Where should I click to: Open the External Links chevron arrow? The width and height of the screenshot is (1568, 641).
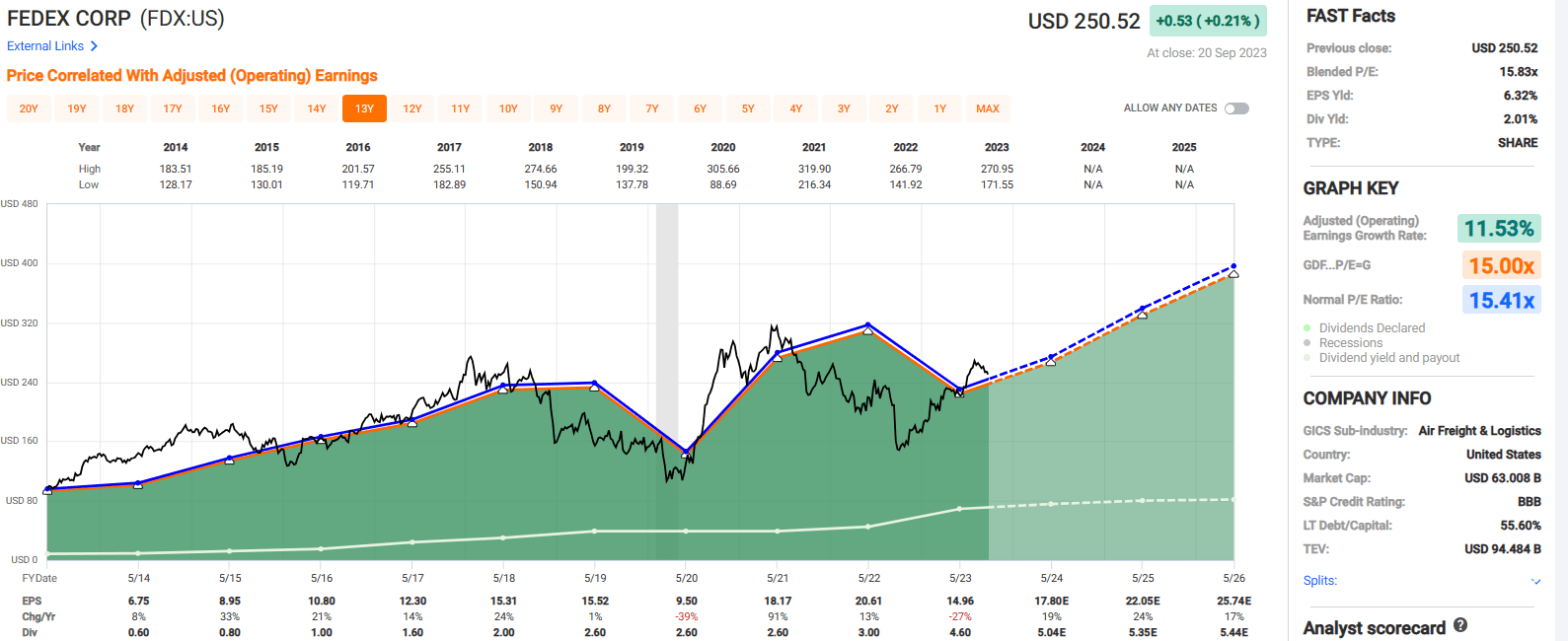[94, 46]
